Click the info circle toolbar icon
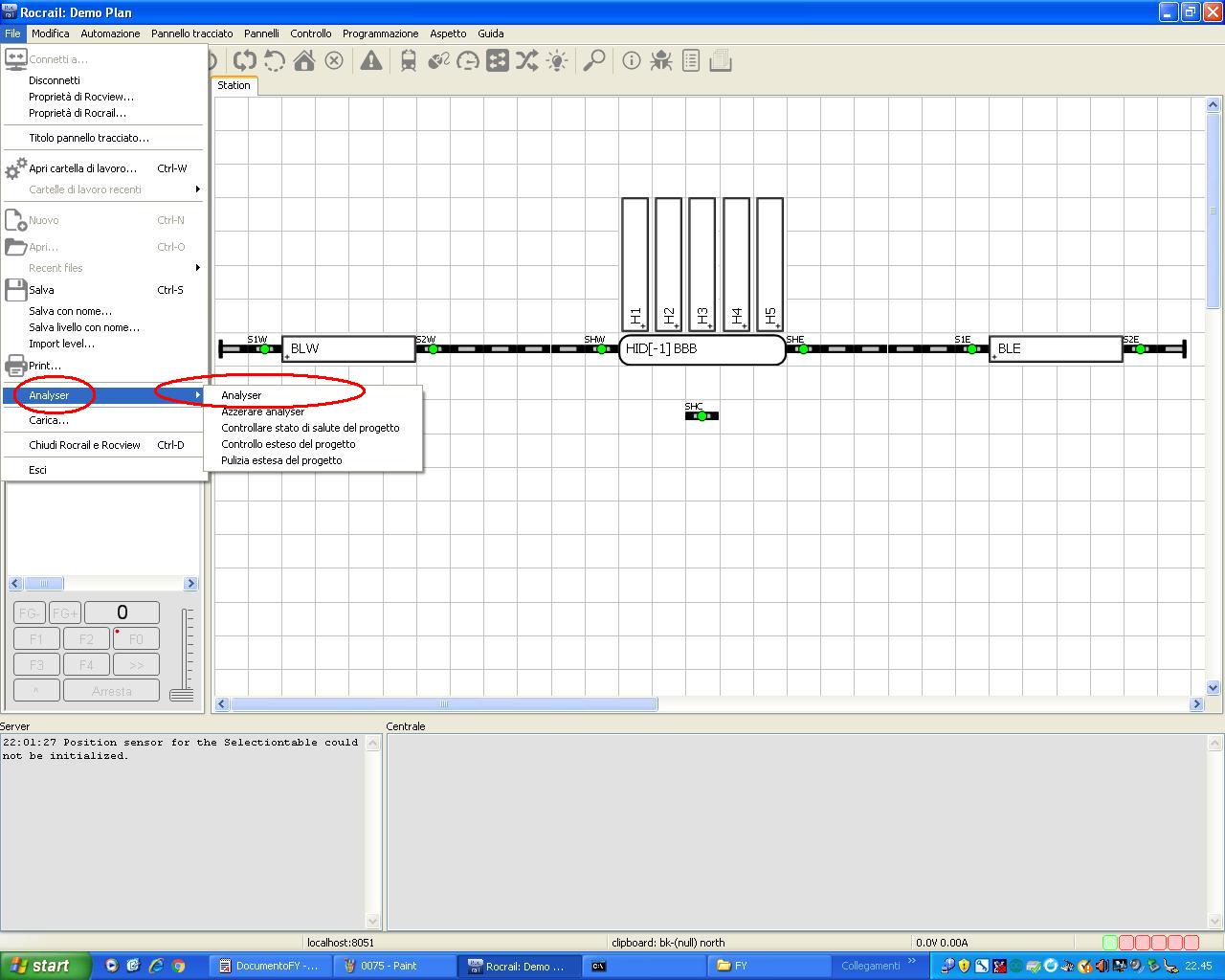The image size is (1225, 980). click(632, 61)
